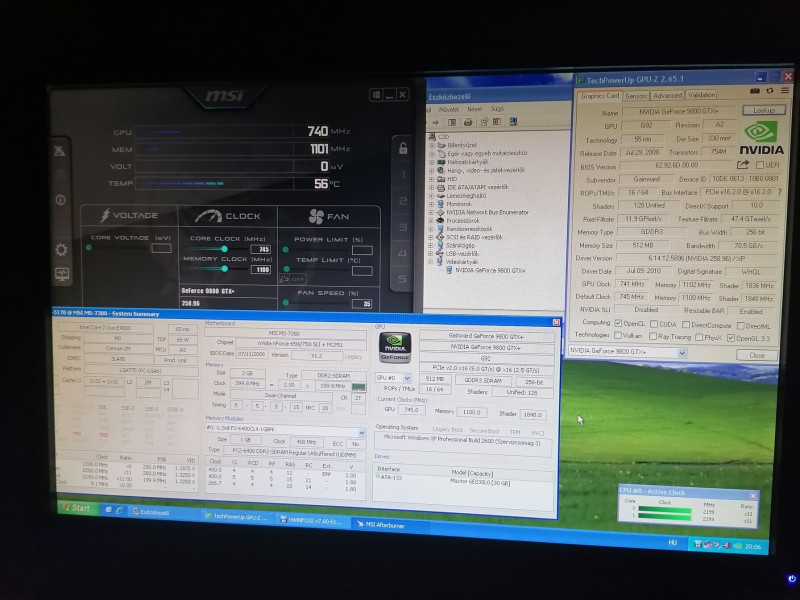Expand the Processzorok tree node
Screen dimensions: 800x600
(431, 220)
